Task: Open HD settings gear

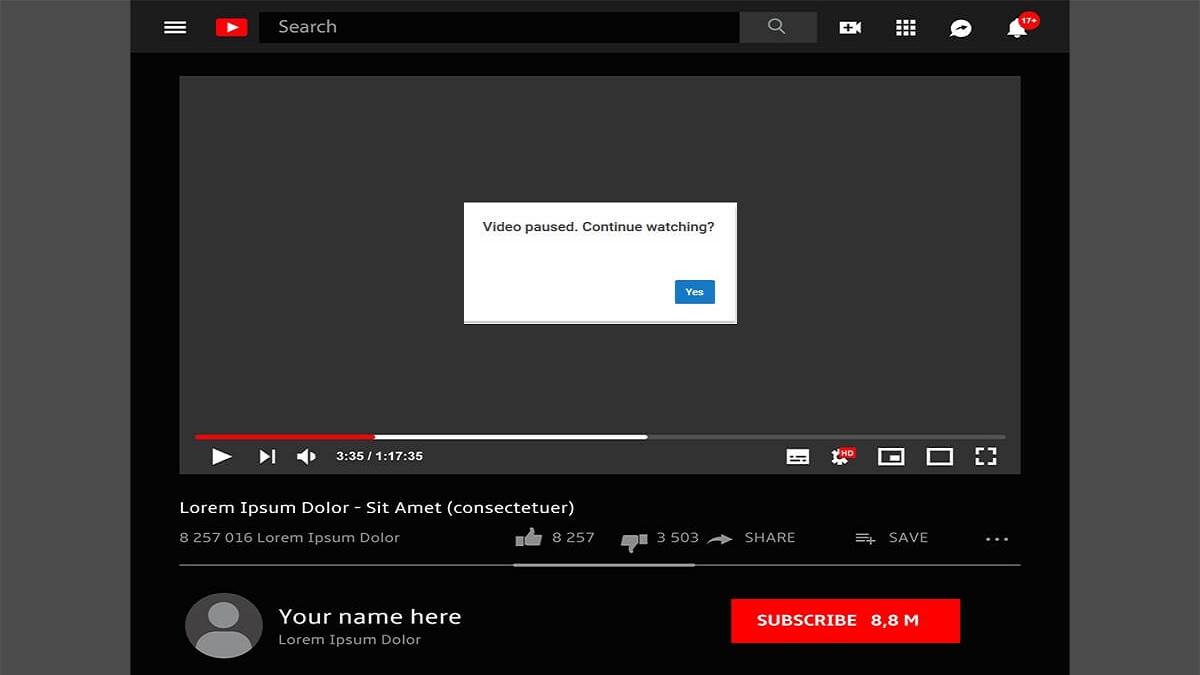Action: click(x=842, y=456)
